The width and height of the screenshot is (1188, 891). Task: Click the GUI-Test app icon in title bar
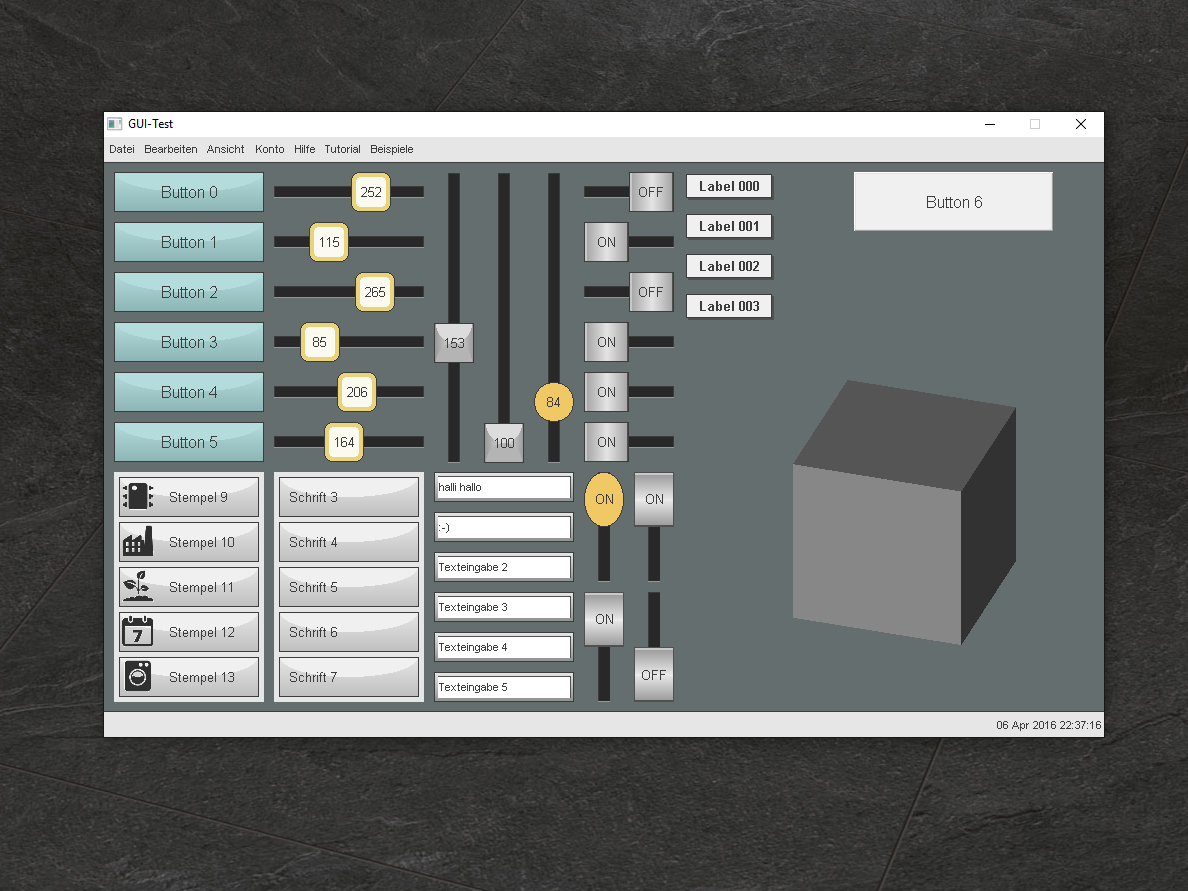115,124
